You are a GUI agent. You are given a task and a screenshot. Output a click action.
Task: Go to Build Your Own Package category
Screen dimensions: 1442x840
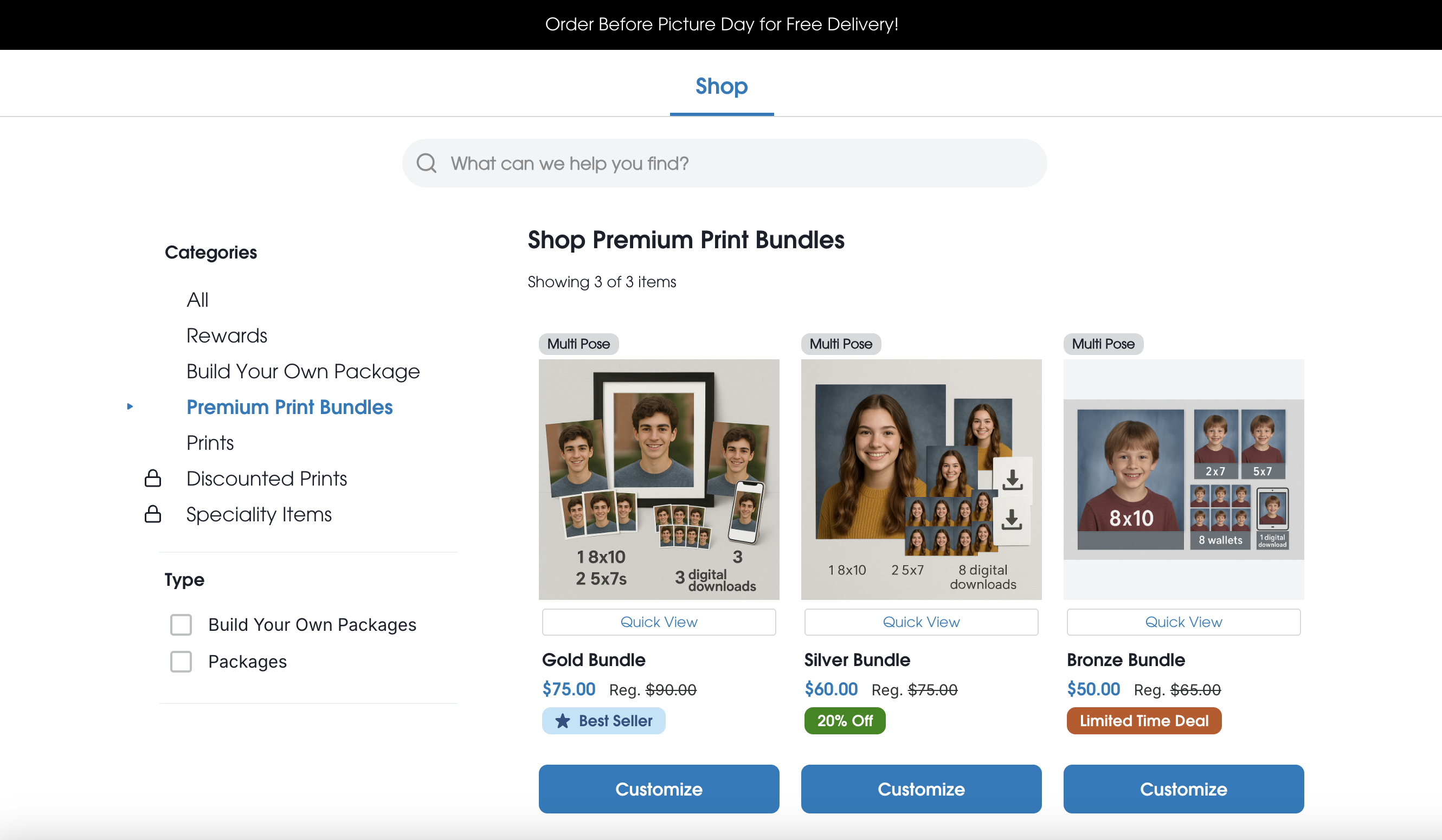point(302,371)
